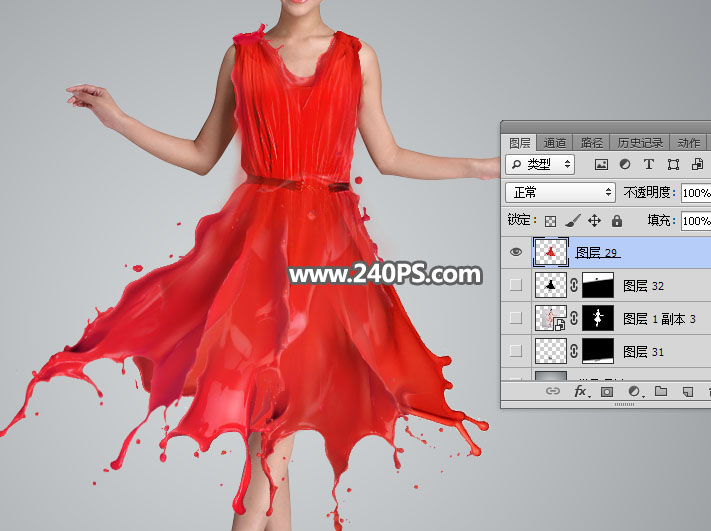Image resolution: width=711 pixels, height=531 pixels.
Task: Select 图层 31 mask thumbnail
Action: tap(598, 351)
